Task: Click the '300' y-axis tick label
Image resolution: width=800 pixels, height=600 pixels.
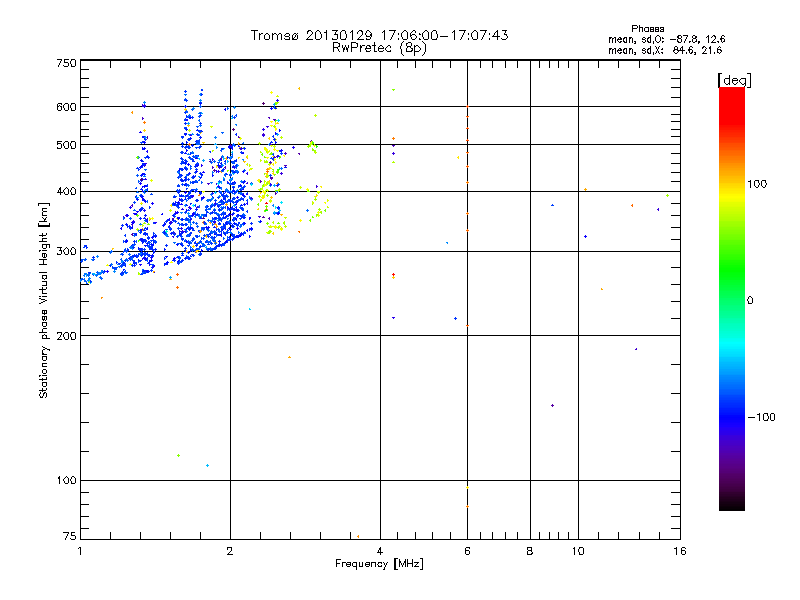Action: 66,252
